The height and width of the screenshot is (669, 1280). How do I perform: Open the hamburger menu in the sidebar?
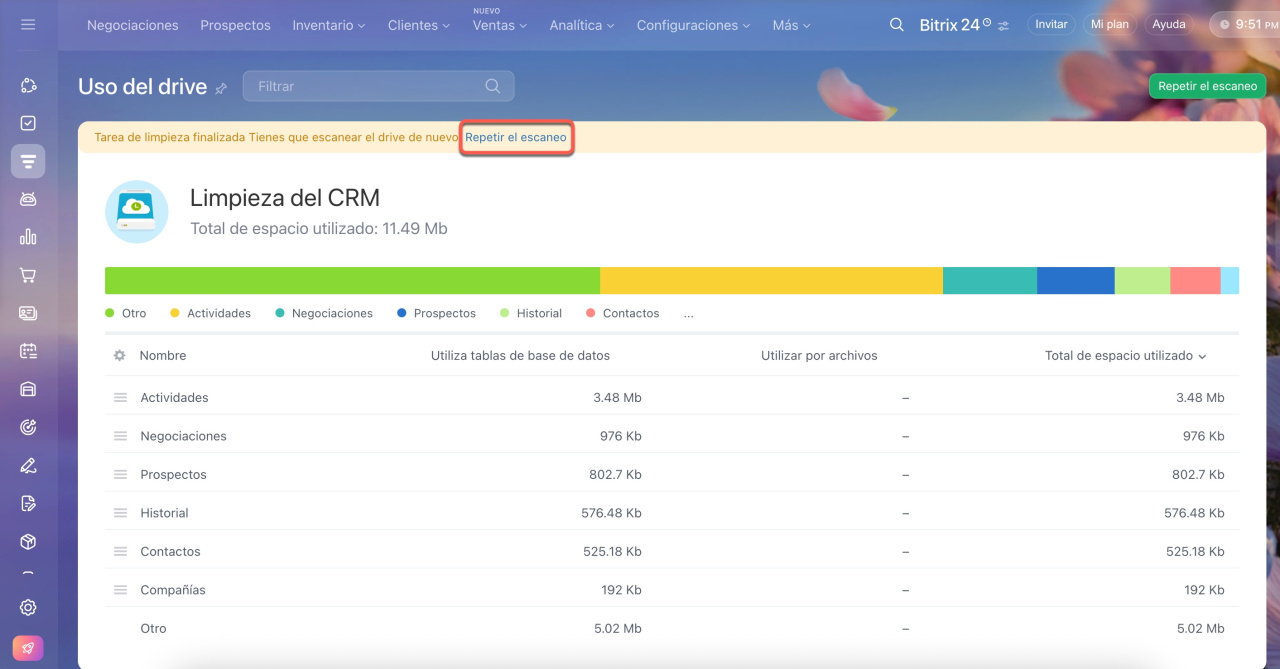click(x=28, y=24)
